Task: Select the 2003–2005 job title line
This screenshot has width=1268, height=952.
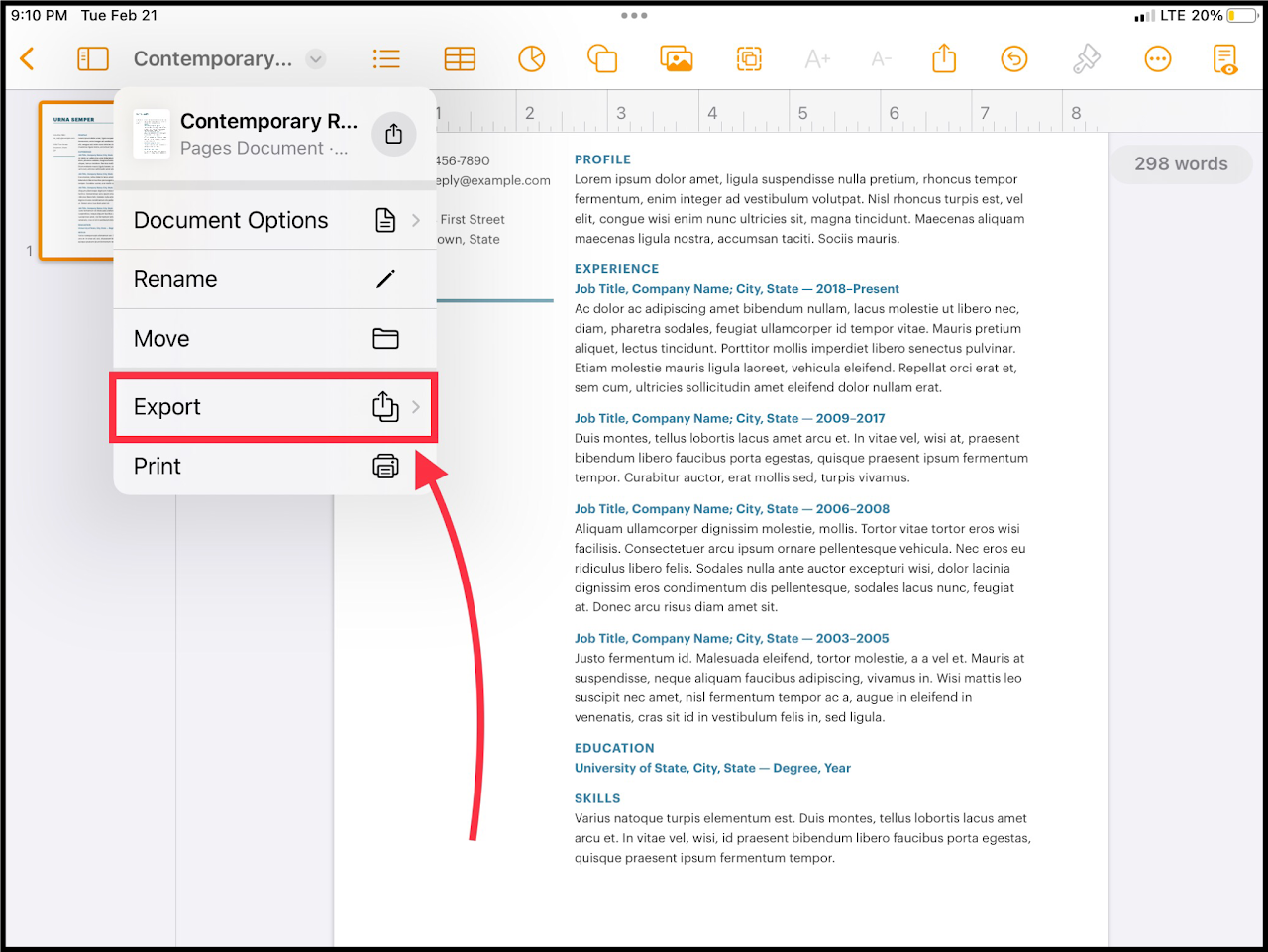Action: [732, 639]
